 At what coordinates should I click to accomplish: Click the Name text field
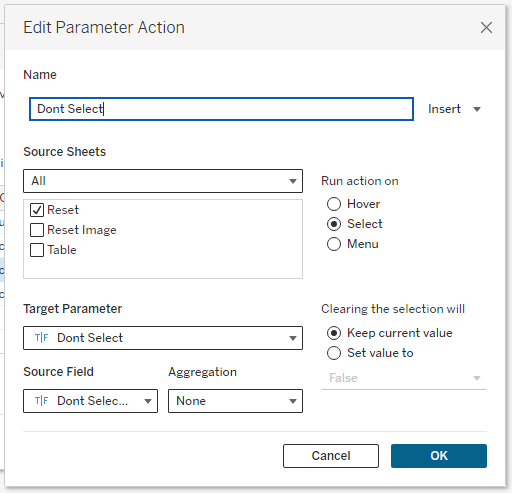(221, 109)
